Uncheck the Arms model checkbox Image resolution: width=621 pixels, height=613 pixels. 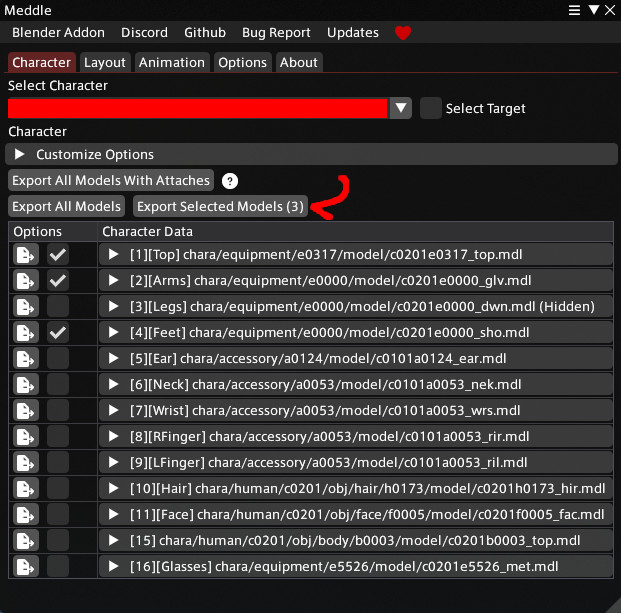[58, 281]
